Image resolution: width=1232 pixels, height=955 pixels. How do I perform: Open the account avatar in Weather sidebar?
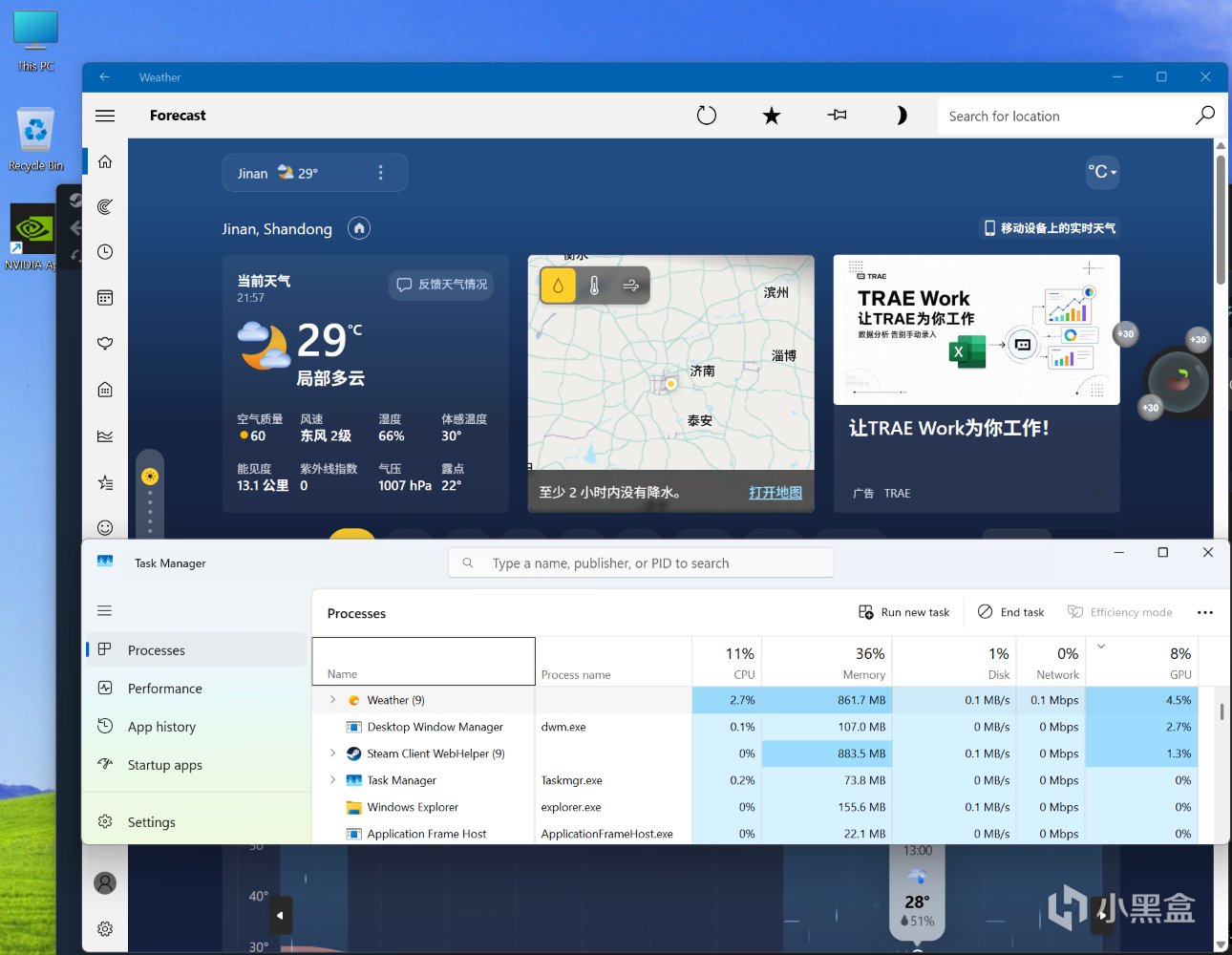pyautogui.click(x=105, y=882)
